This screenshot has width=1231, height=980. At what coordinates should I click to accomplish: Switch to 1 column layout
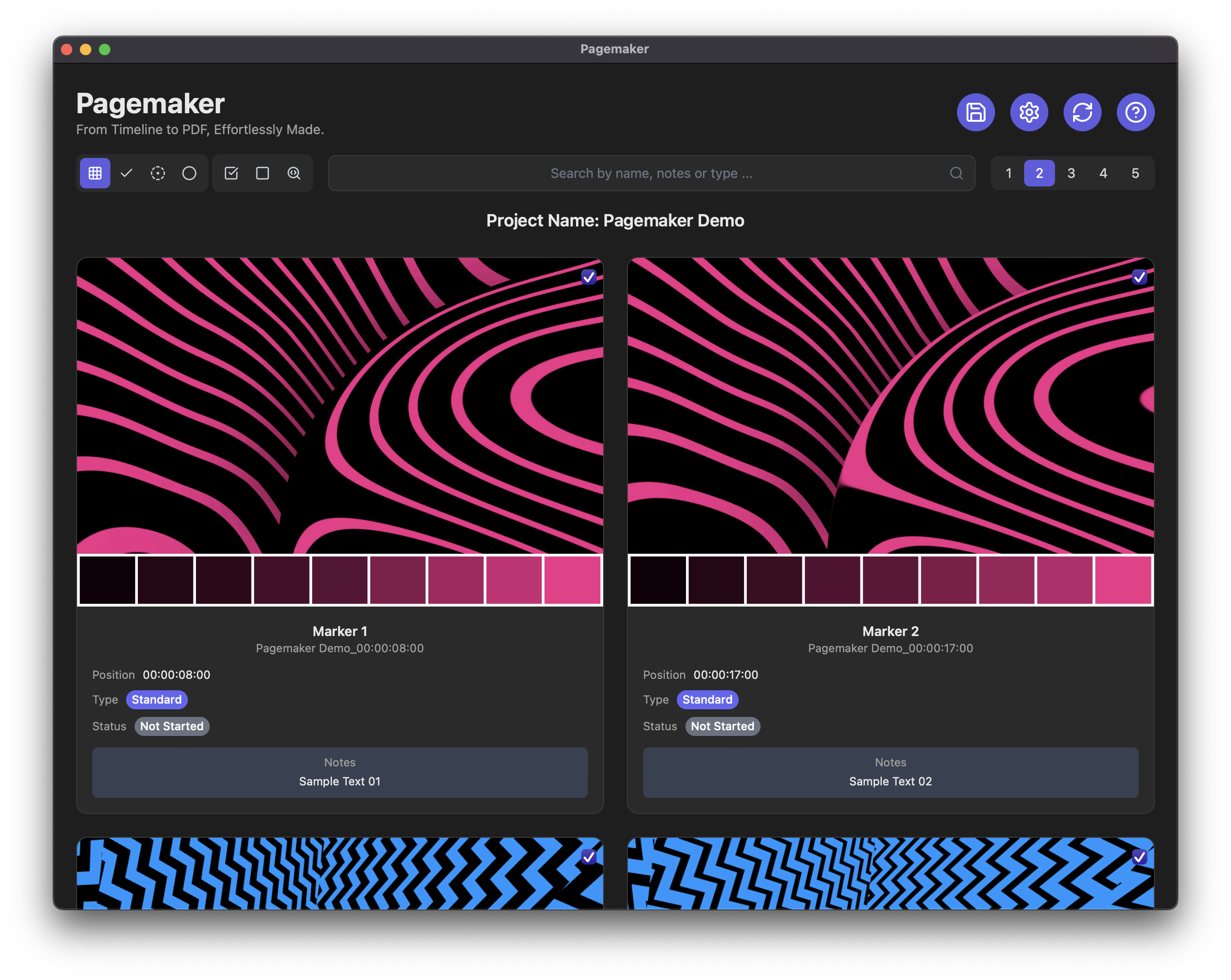pyautogui.click(x=1008, y=173)
